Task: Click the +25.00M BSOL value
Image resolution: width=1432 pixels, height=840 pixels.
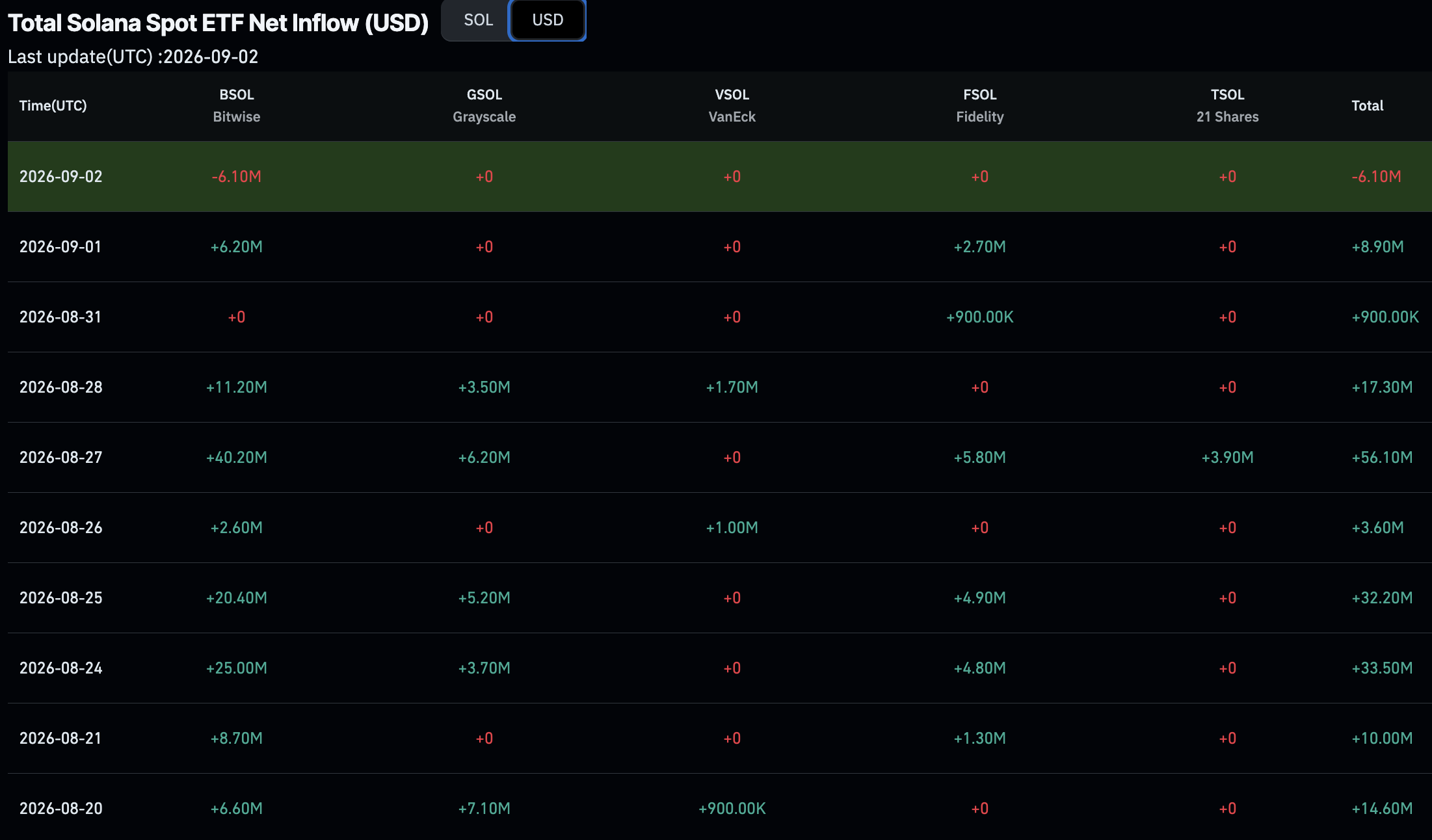Action: coord(237,668)
